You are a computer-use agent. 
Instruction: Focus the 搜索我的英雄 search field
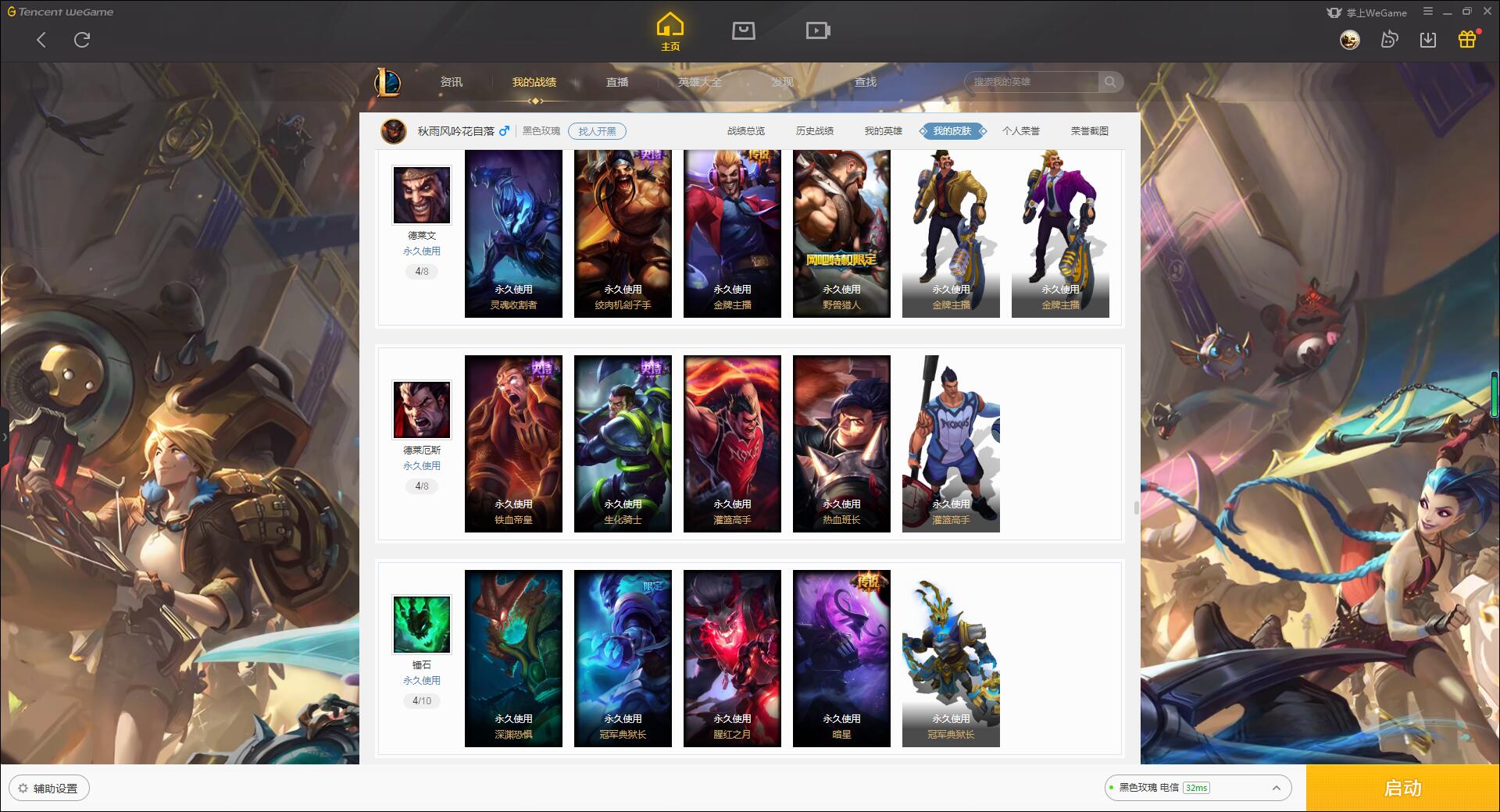[1031, 82]
